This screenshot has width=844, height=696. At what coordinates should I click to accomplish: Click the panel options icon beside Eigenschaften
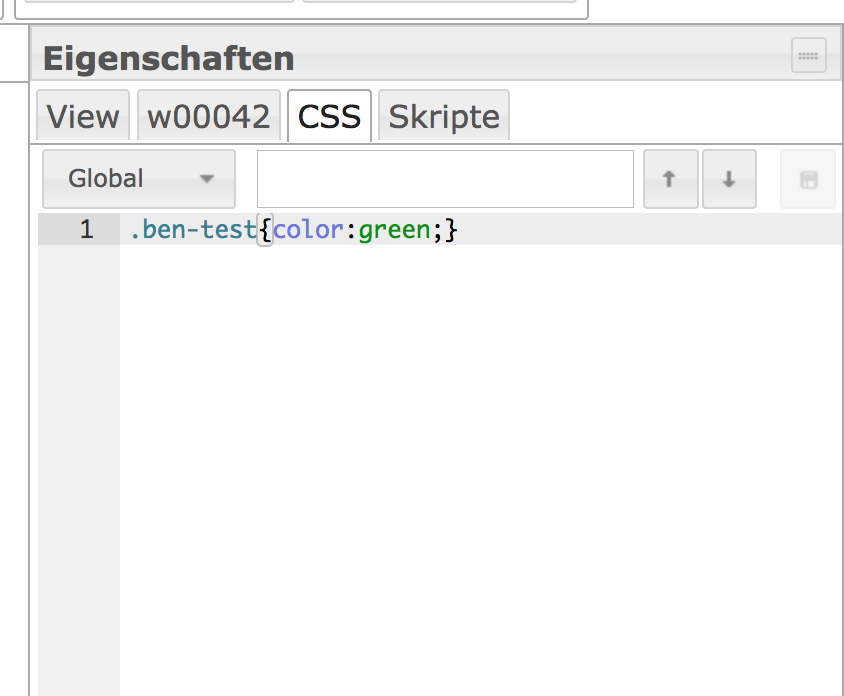coord(808,56)
